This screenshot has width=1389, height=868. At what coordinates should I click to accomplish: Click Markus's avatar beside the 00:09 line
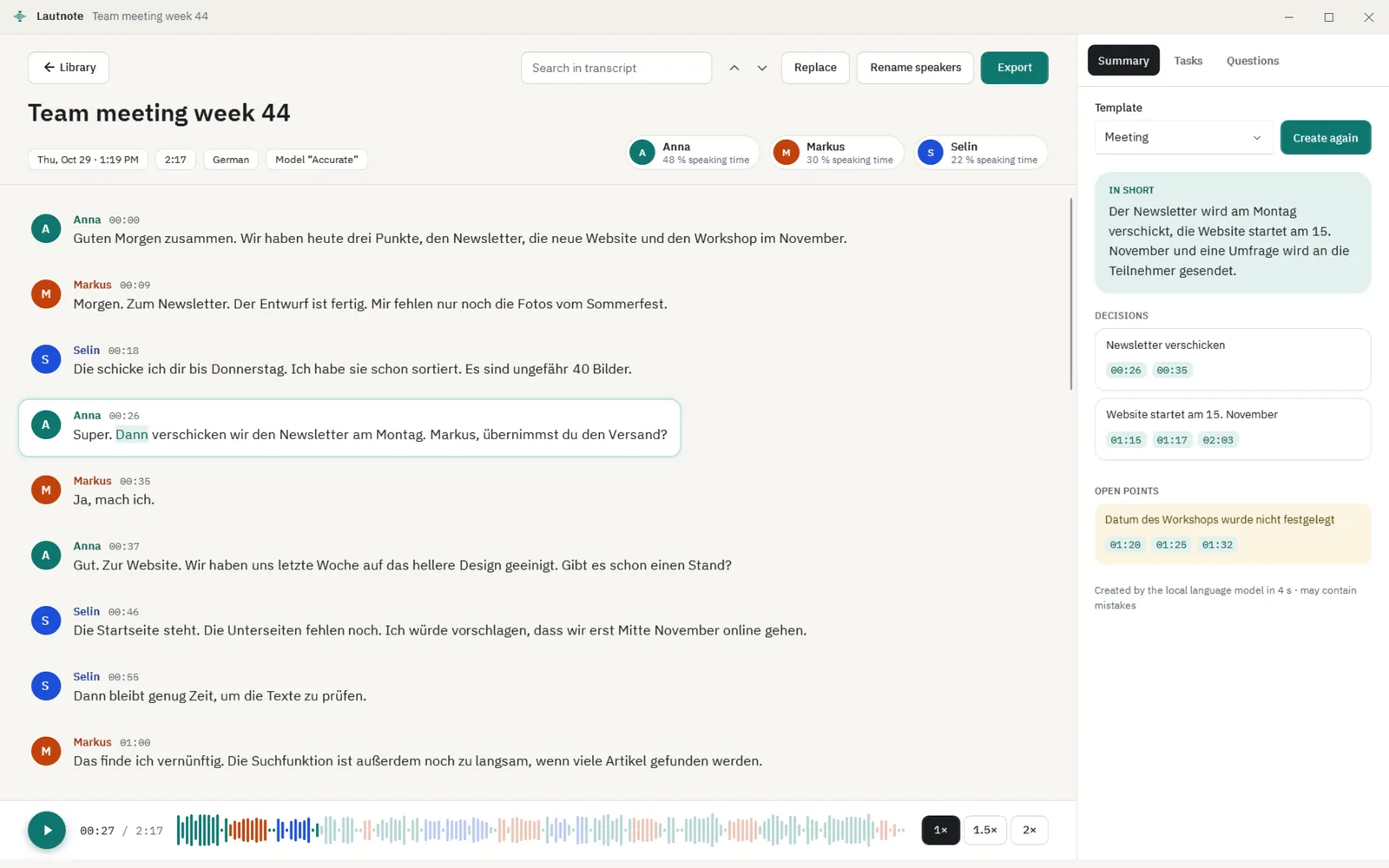(46, 294)
